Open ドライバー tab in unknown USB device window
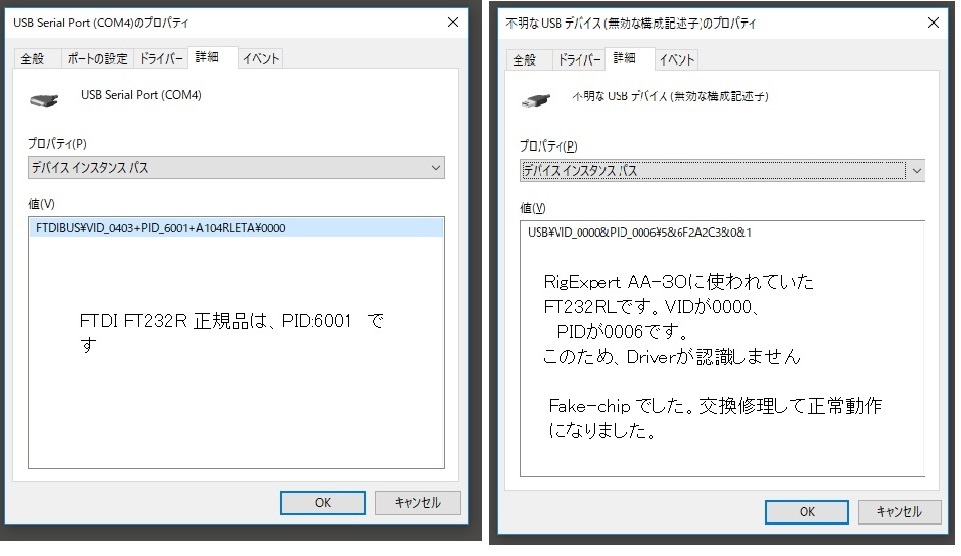The image size is (961, 556). [579, 60]
